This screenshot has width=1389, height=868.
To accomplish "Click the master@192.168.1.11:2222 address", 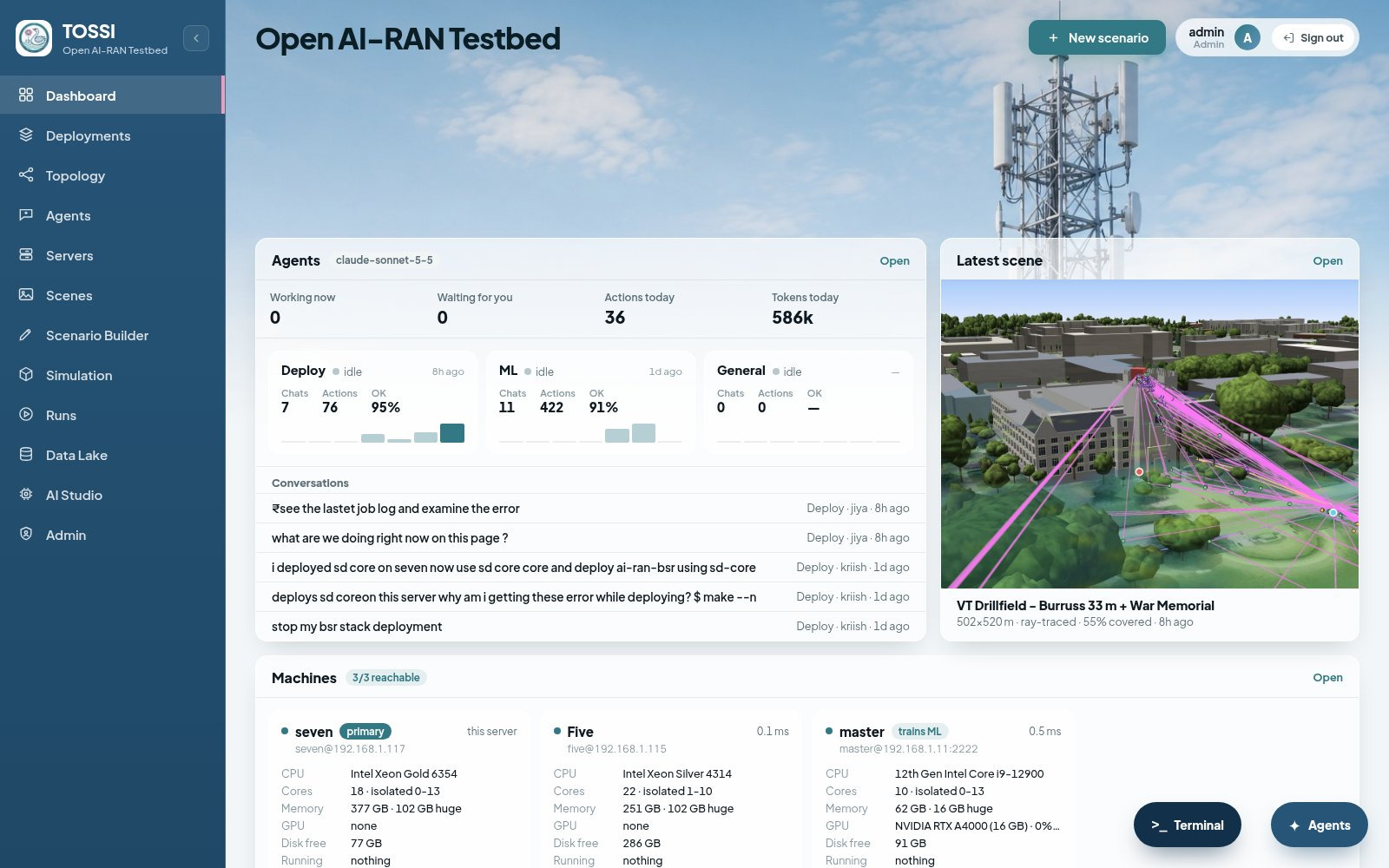I will tap(908, 748).
